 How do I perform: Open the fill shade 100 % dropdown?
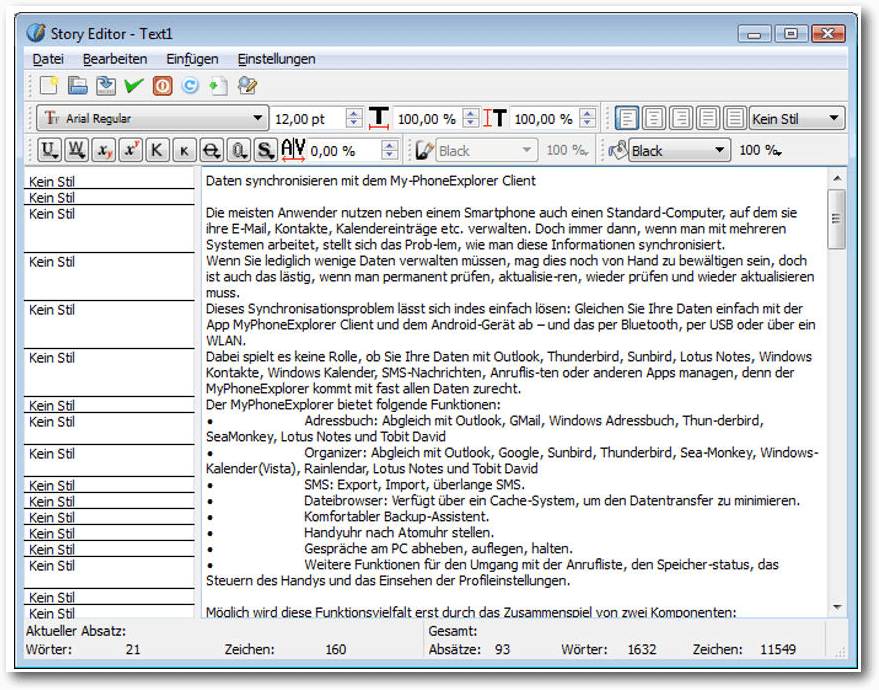[760, 150]
